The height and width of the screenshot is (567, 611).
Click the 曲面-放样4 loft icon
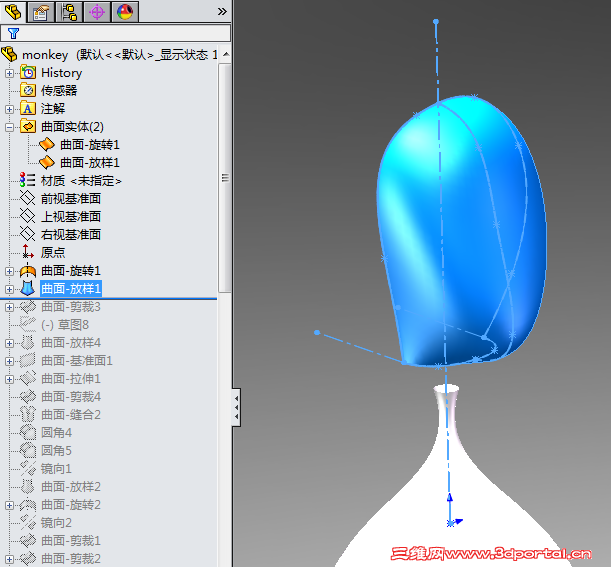28,343
